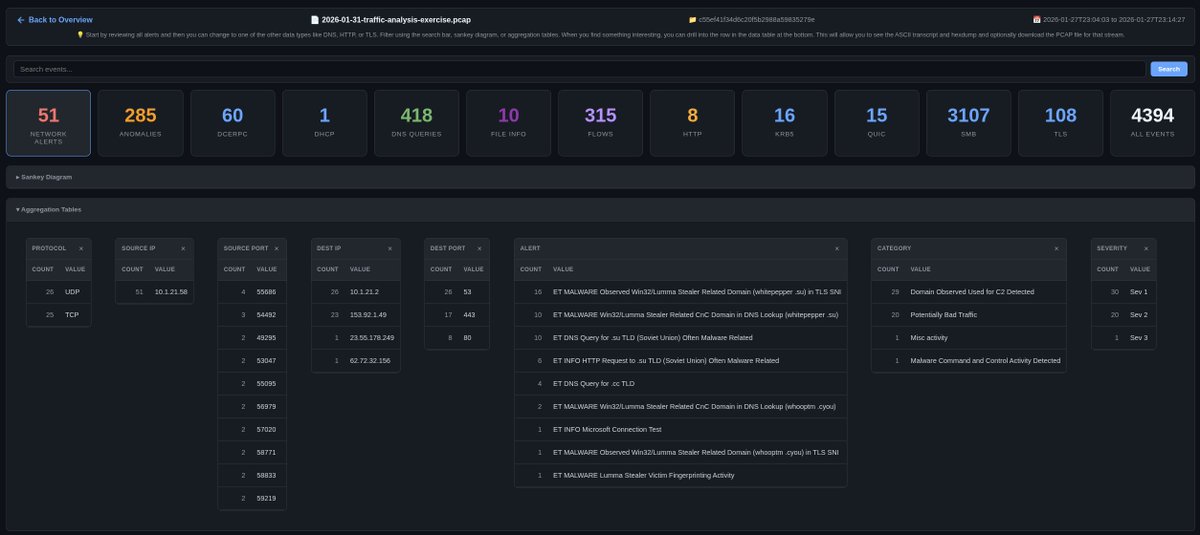Open the DHCP events card
1200x535 pixels.
[325, 123]
